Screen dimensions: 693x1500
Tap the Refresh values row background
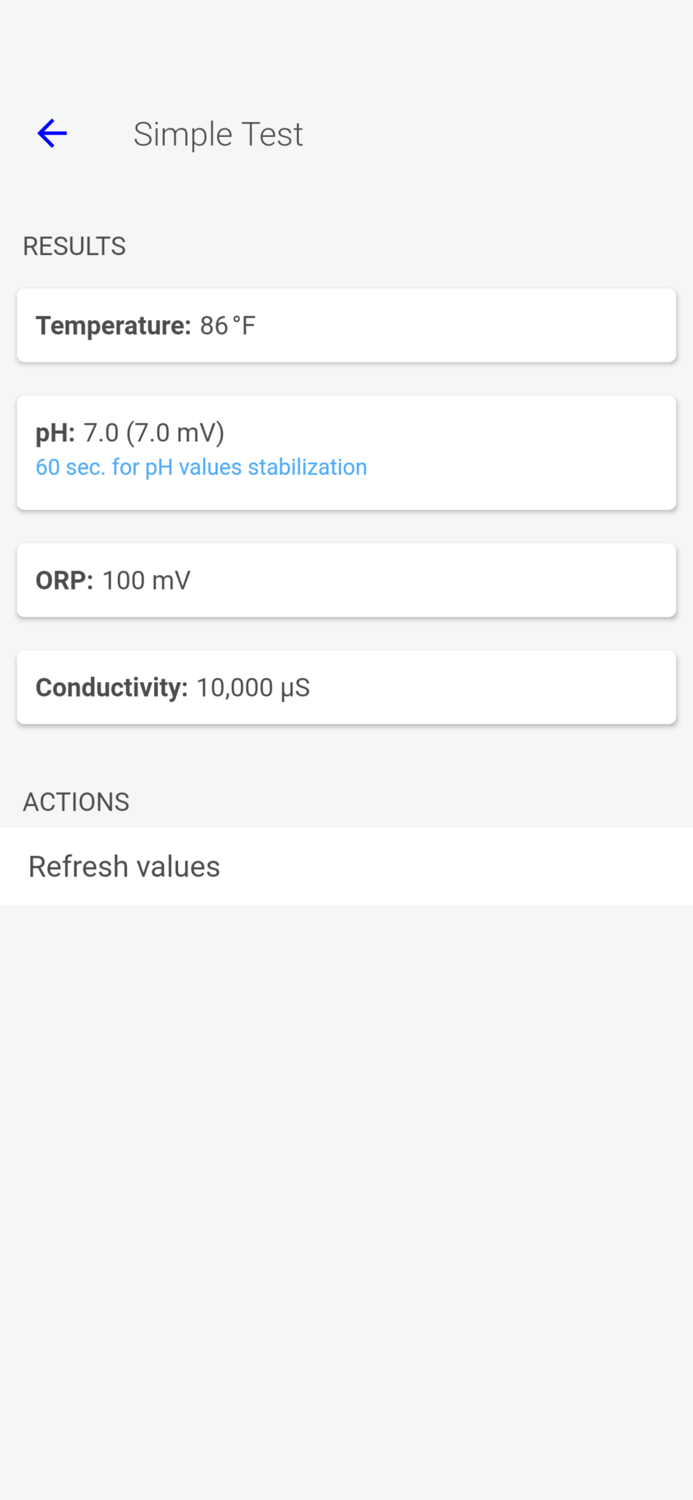[x=346, y=866]
